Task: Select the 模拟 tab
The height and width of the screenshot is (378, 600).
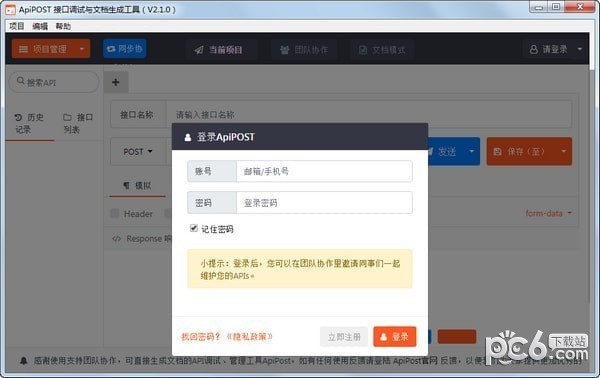Action: pos(137,186)
